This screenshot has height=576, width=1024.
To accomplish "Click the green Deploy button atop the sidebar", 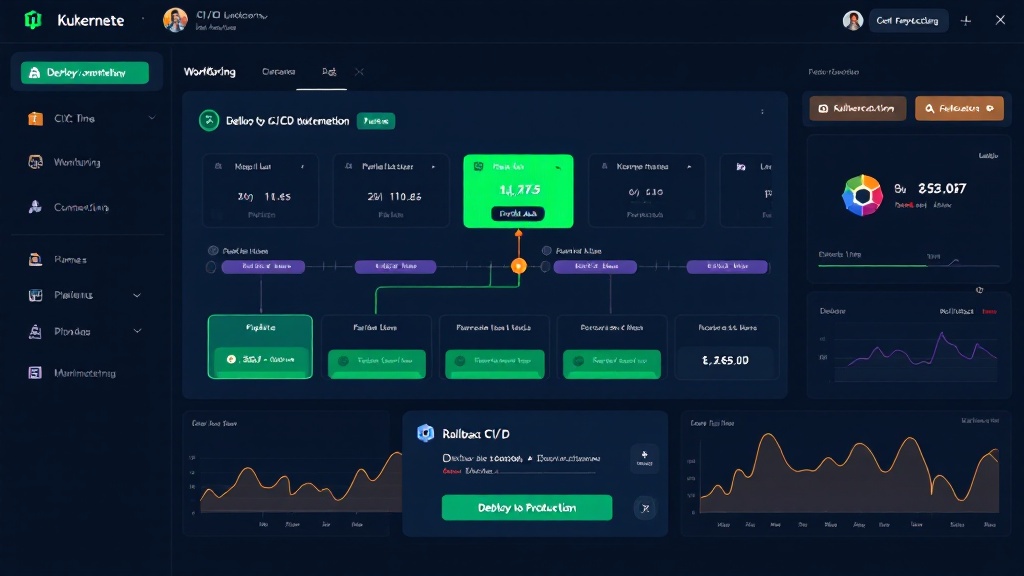I will [85, 72].
